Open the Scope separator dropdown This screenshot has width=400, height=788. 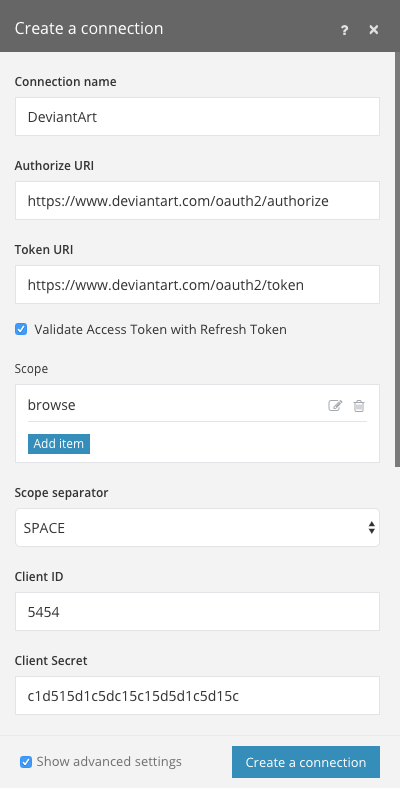197,528
